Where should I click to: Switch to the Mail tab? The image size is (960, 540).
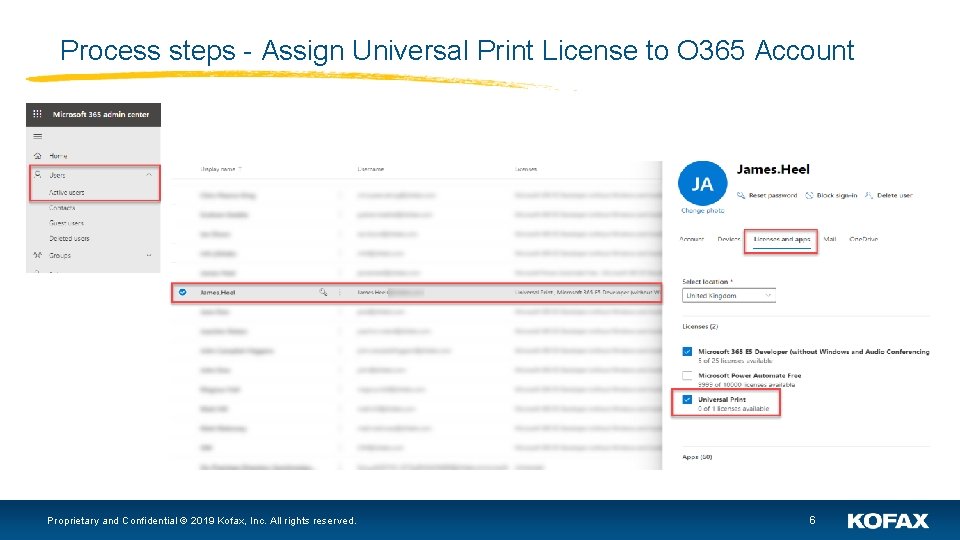point(830,239)
